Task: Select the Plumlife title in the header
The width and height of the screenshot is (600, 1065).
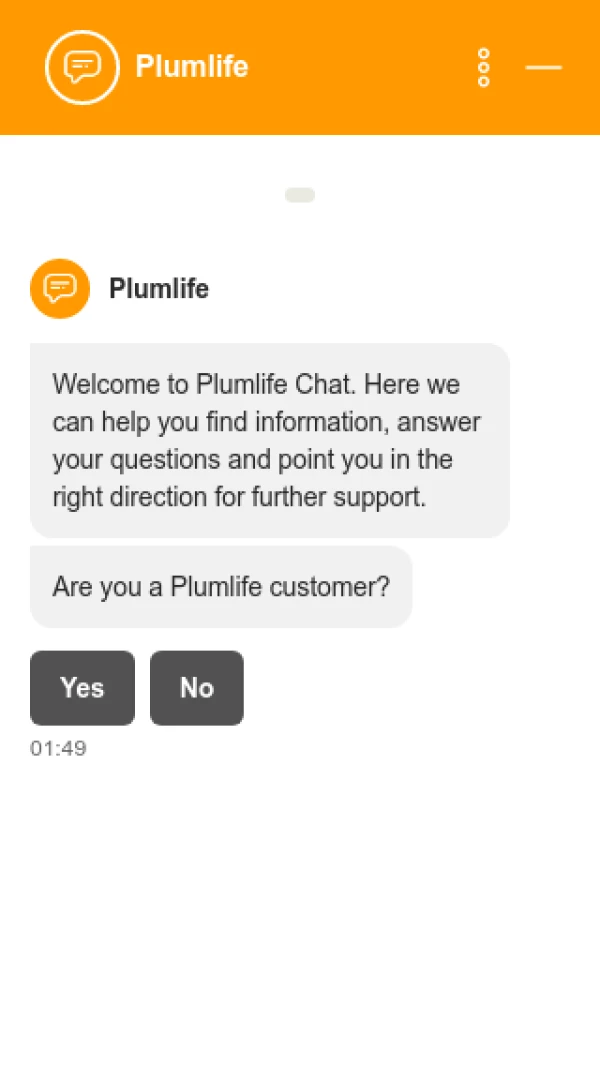Action: click(x=192, y=67)
